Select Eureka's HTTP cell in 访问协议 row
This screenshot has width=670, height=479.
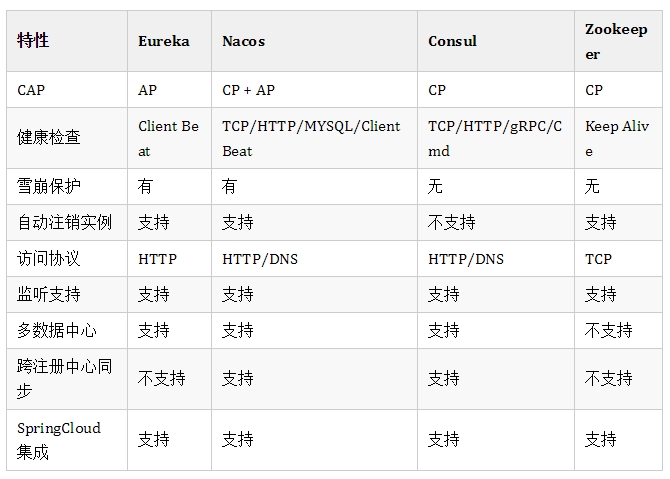click(157, 258)
